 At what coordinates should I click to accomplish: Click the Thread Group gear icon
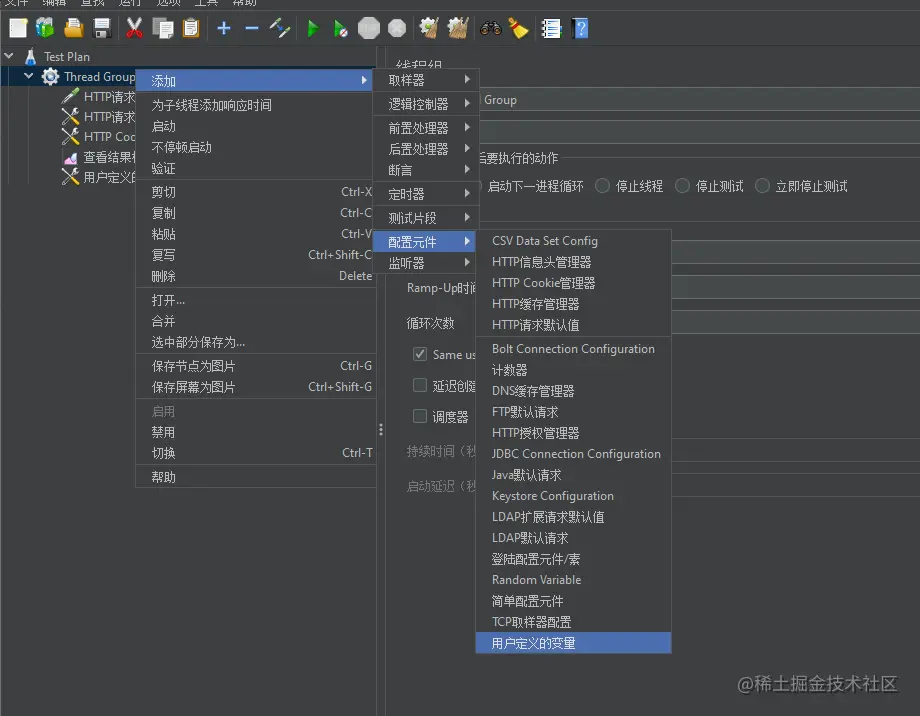pyautogui.click(x=50, y=76)
